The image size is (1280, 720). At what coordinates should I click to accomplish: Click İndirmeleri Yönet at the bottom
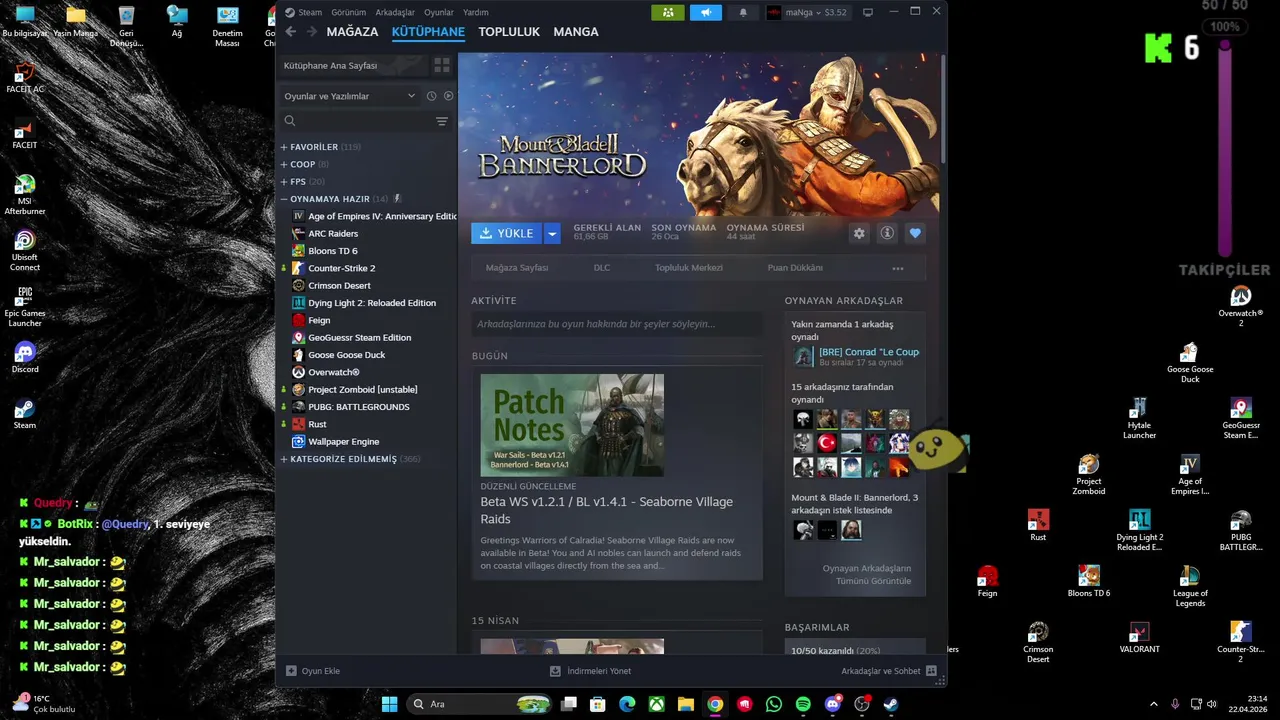tap(591, 671)
